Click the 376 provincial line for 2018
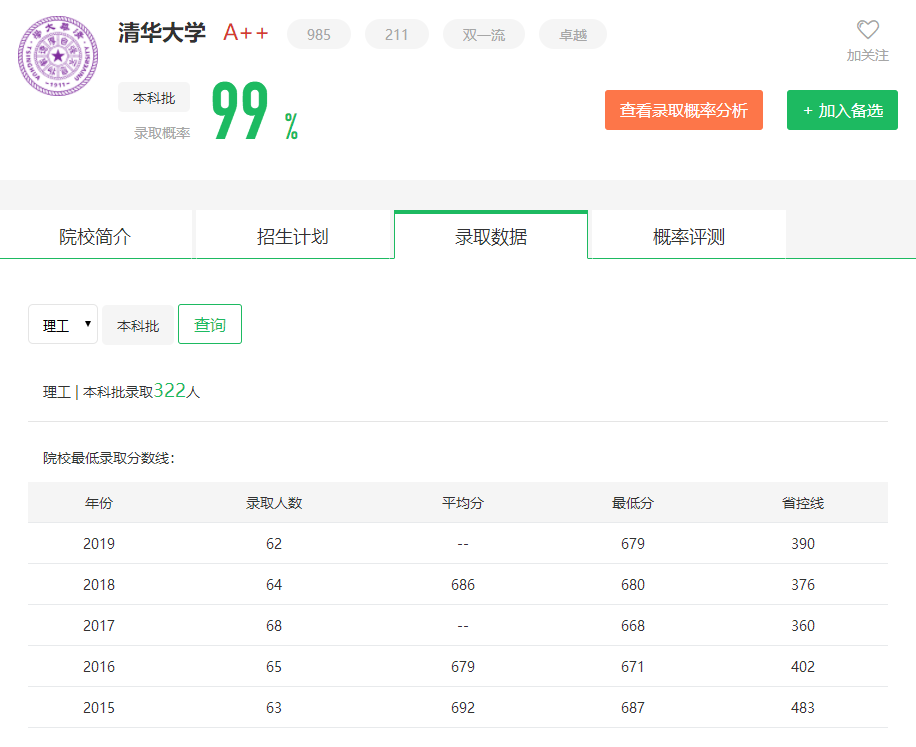The width and height of the screenshot is (916, 747). point(803,585)
